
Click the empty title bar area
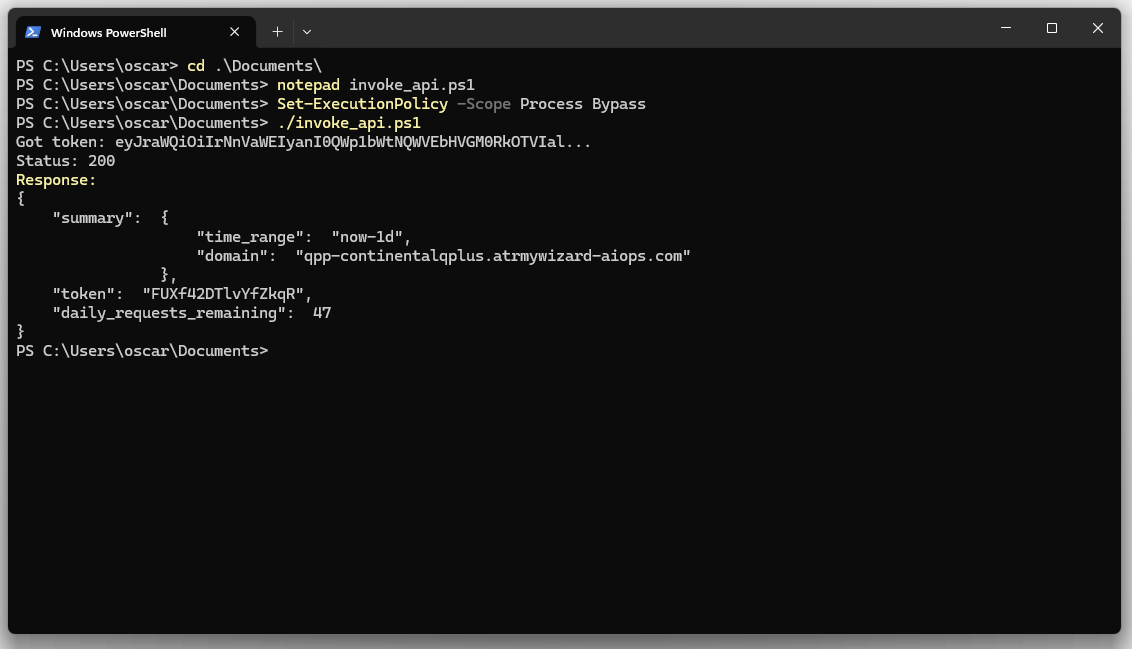click(x=650, y=28)
